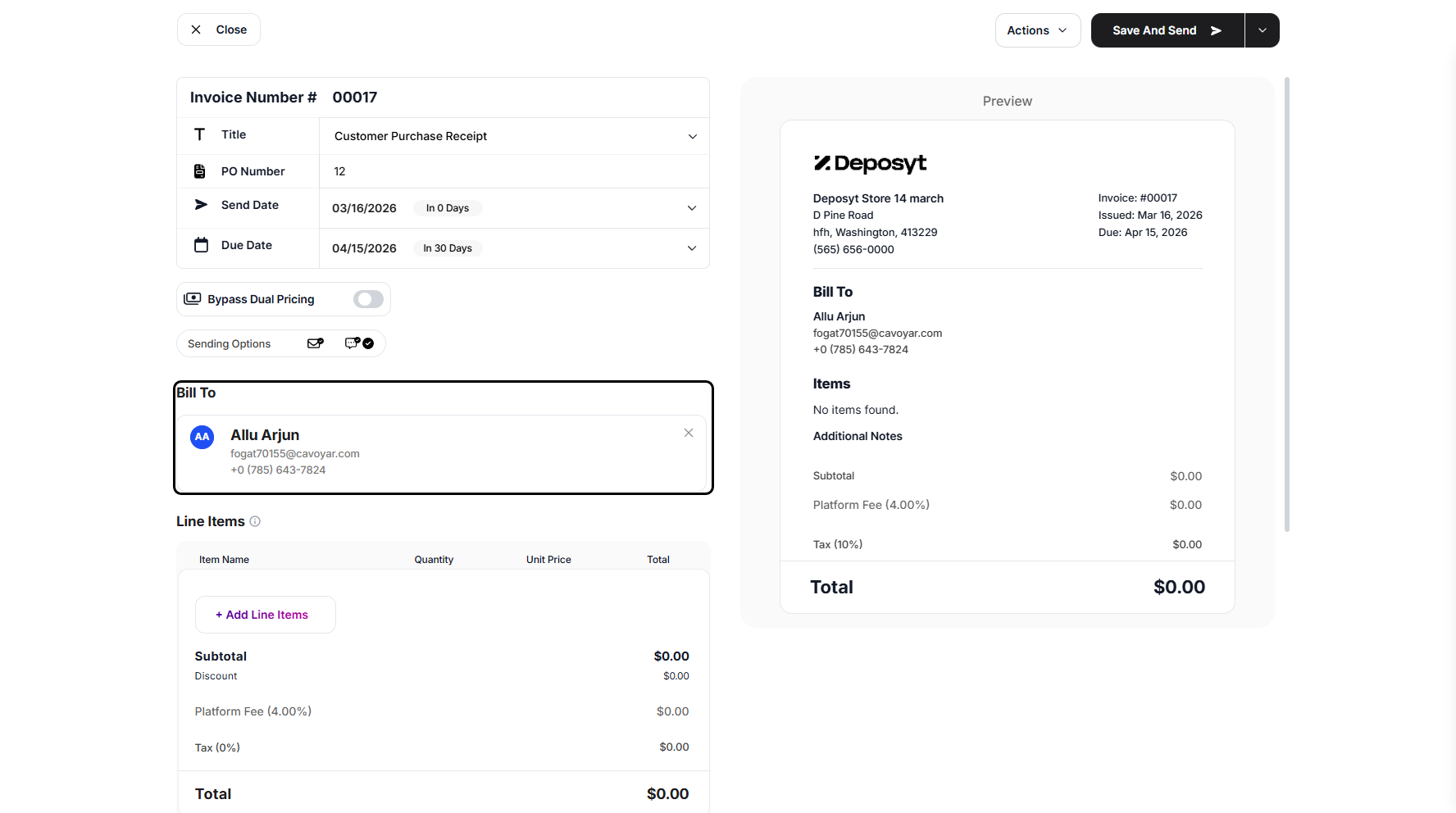Click the Discount label
The height and width of the screenshot is (813, 1456).
pos(216,676)
